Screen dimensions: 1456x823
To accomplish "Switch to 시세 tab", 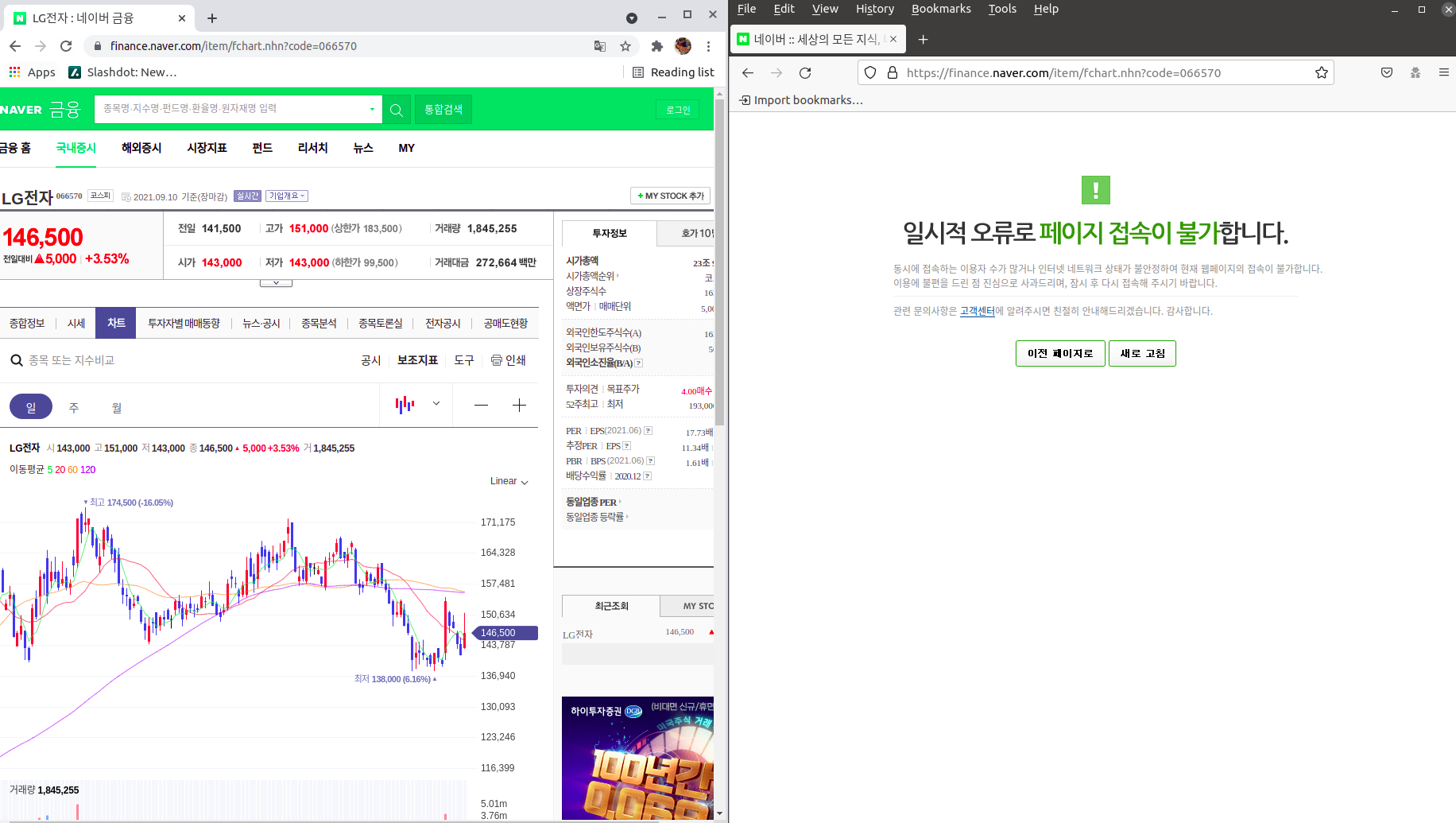I will (76, 324).
